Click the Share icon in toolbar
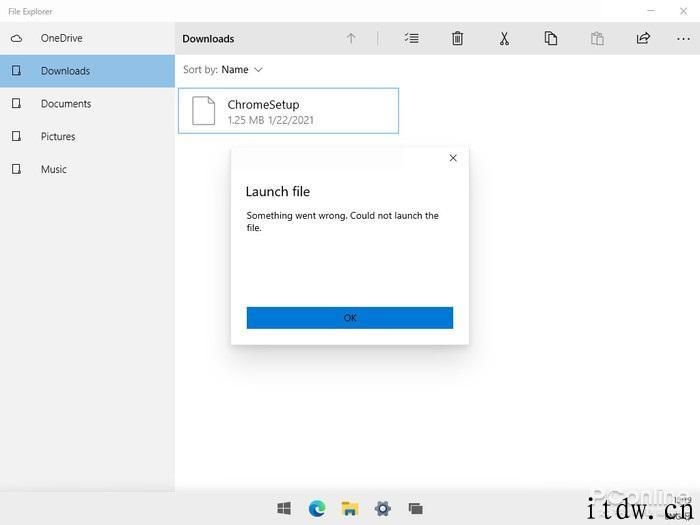Viewport: 700px width, 525px height. [643, 38]
